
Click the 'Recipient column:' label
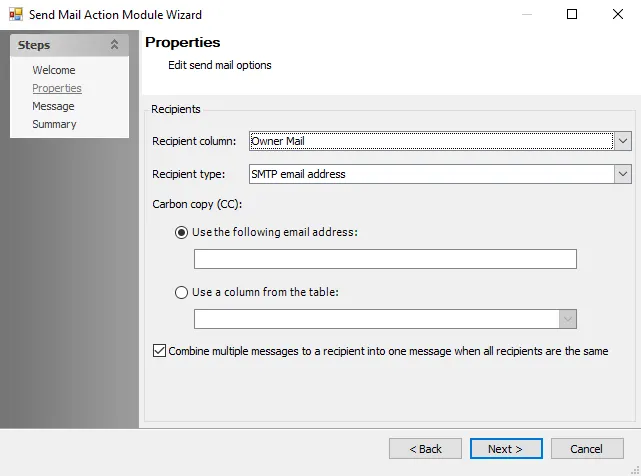(194, 141)
